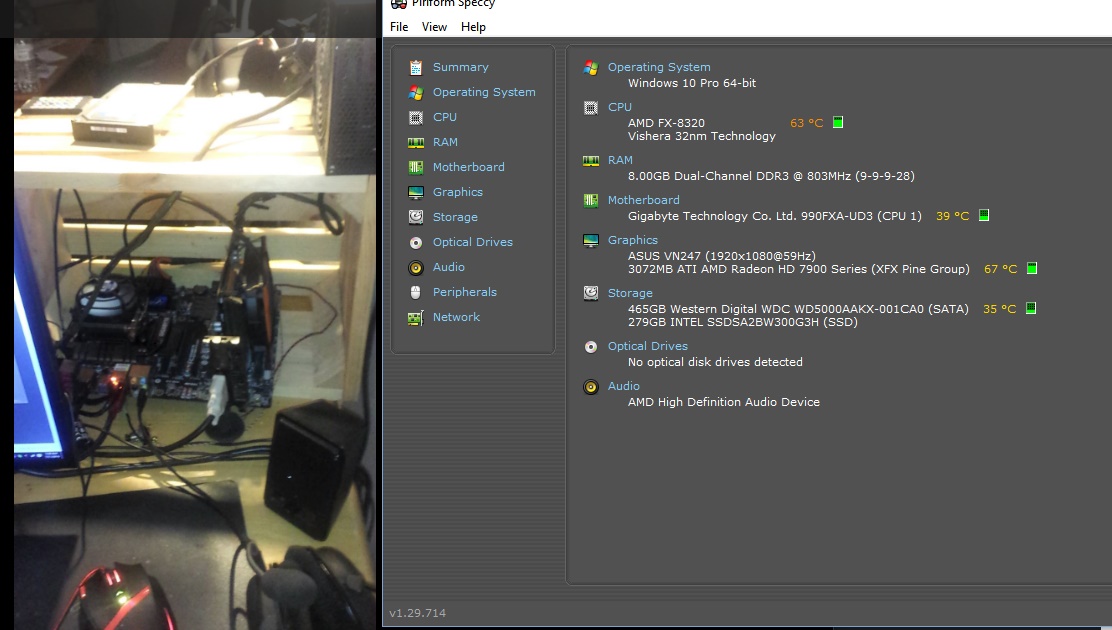Click the green indicator beside storage temperature

coord(1031,309)
